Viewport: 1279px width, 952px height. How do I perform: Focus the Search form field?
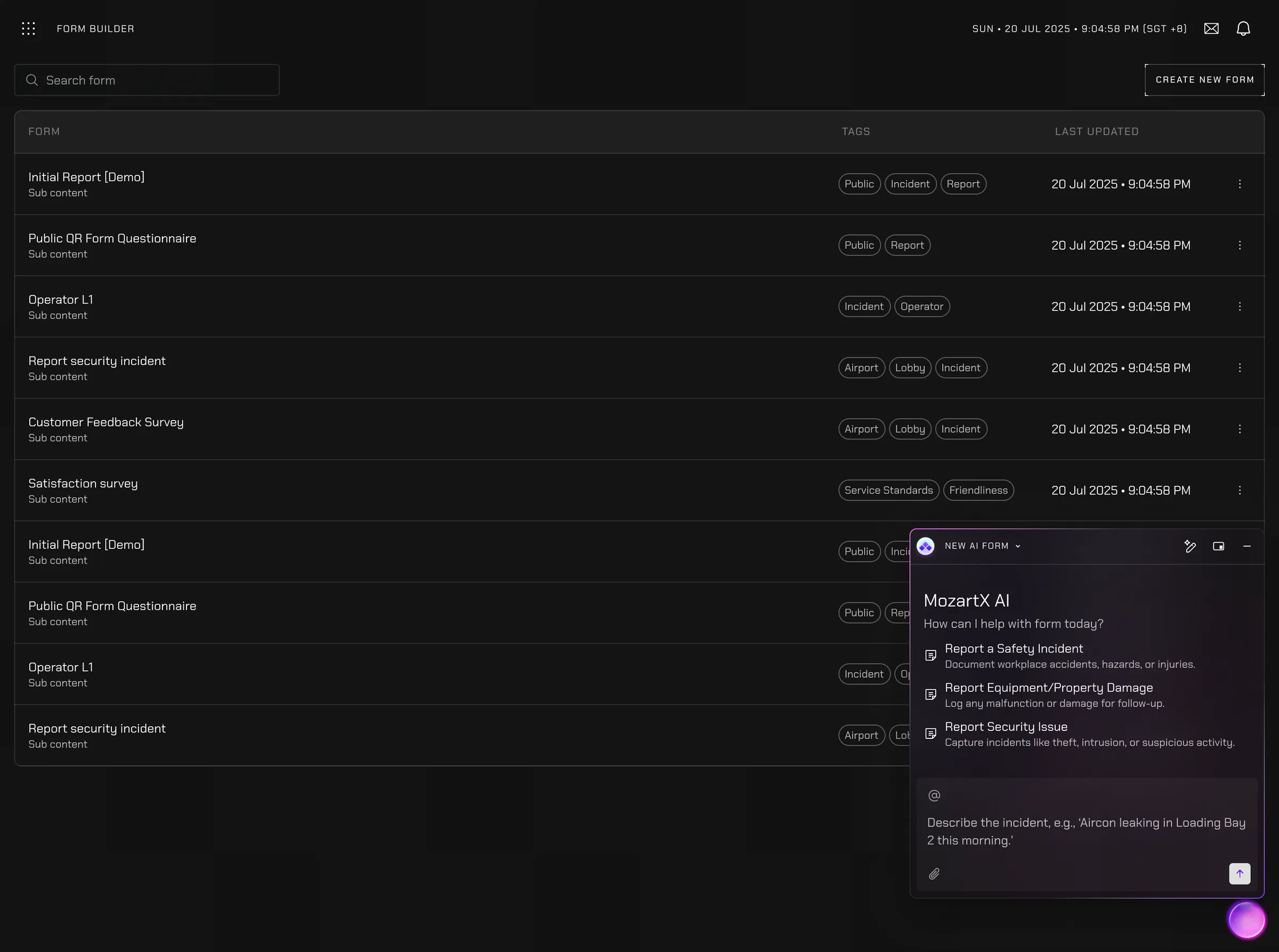click(147, 80)
